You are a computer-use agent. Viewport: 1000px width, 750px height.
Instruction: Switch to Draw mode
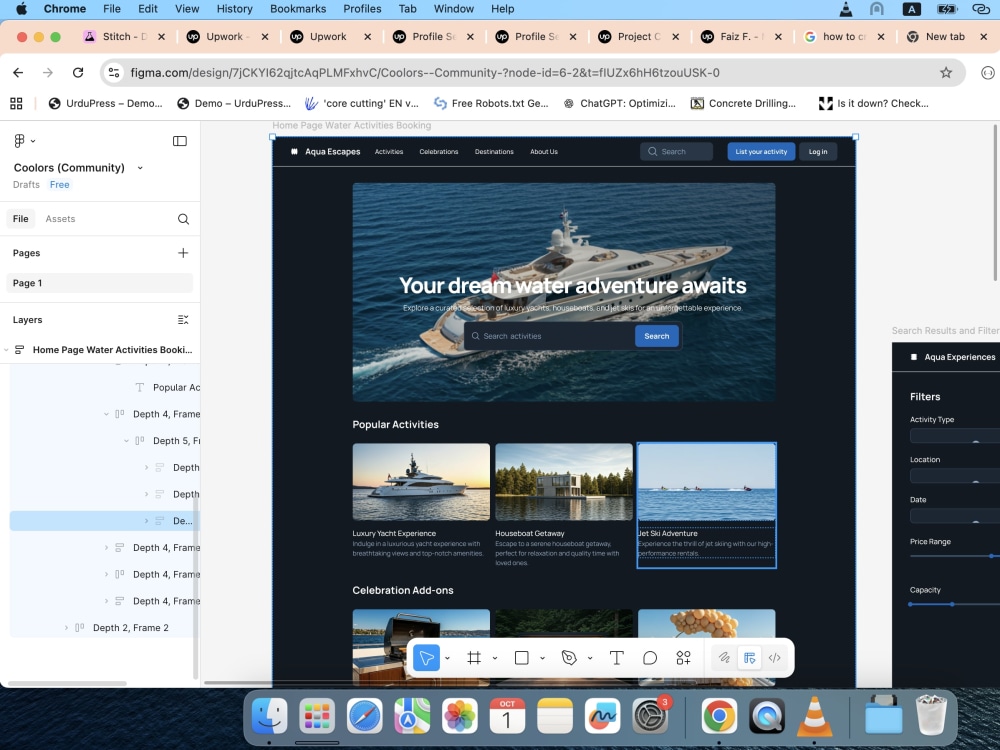pyautogui.click(x=724, y=658)
